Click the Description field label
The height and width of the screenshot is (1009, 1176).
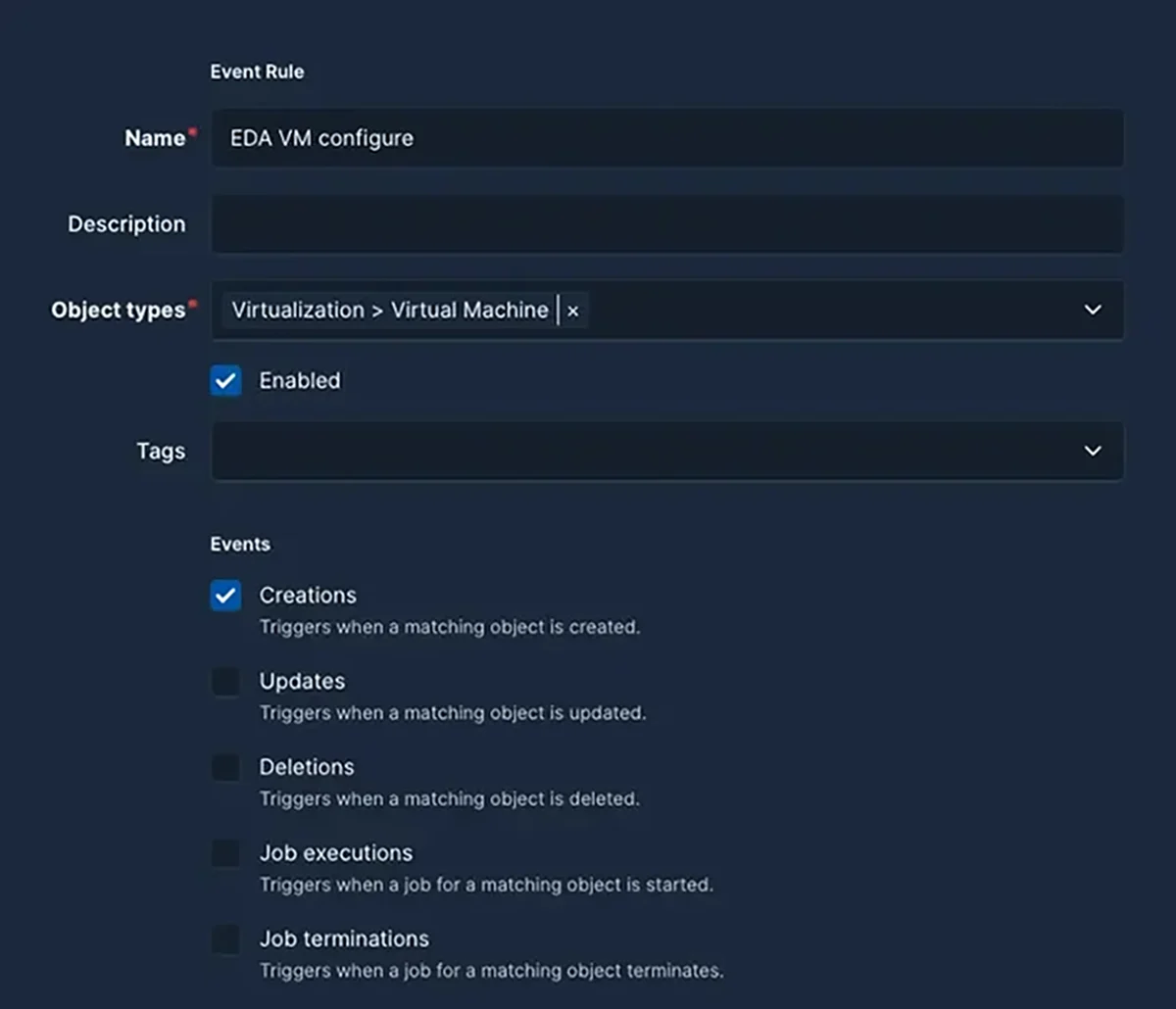[x=126, y=224]
